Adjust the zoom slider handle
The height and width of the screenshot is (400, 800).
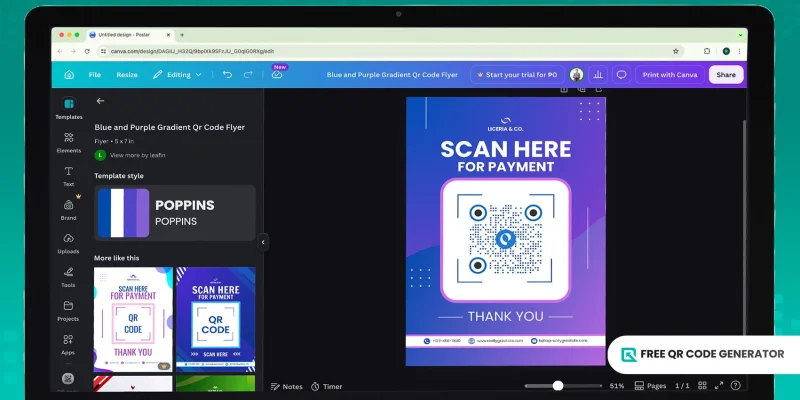558,386
